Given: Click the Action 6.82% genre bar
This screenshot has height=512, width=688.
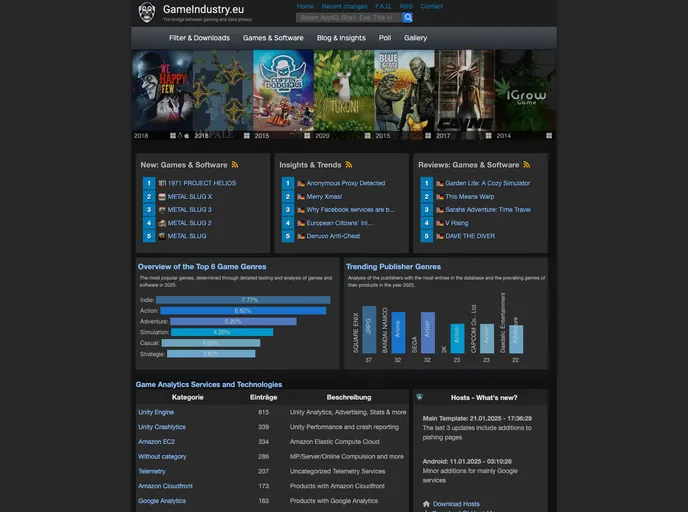Looking at the screenshot, I should 243,311.
